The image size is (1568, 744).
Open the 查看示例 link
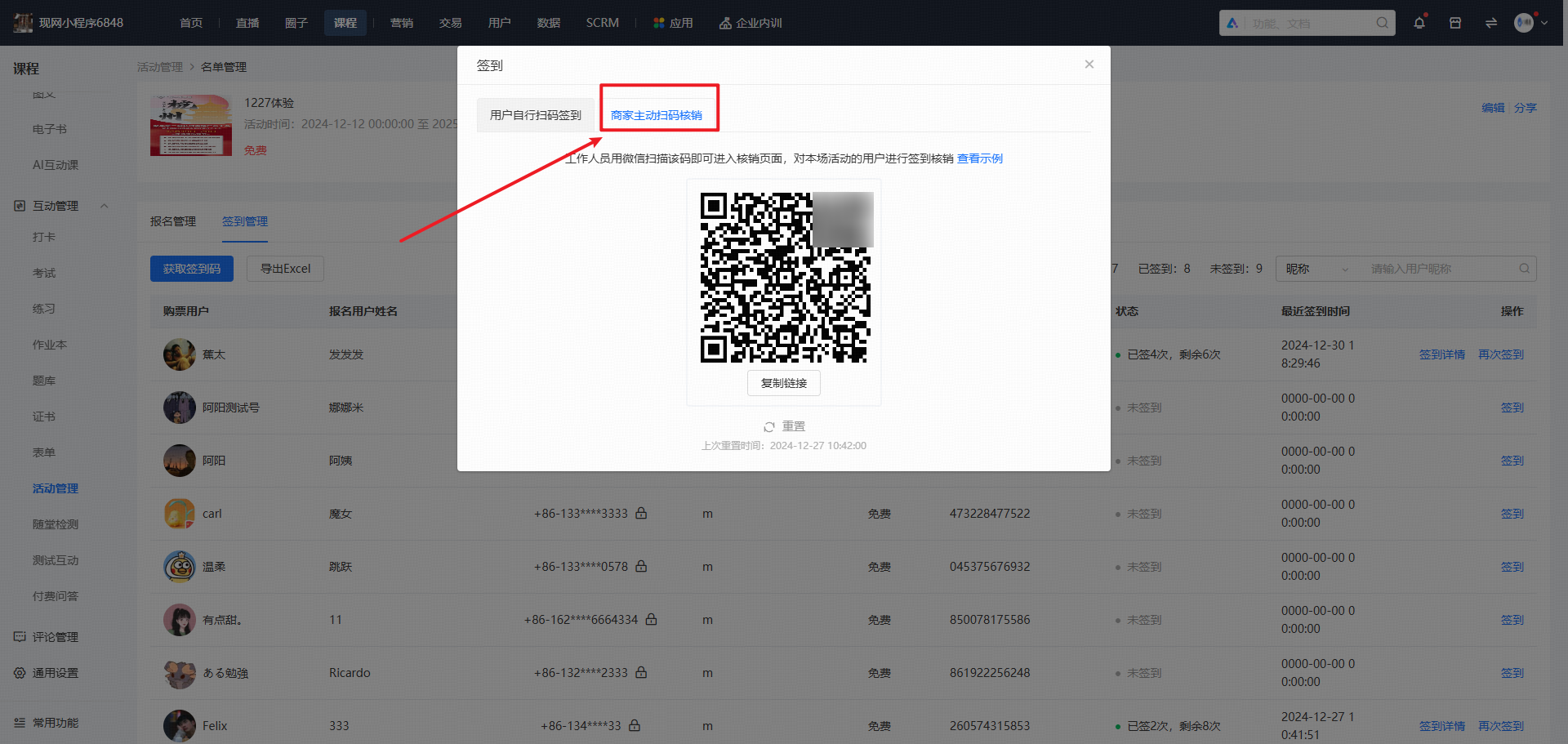pyautogui.click(x=980, y=158)
